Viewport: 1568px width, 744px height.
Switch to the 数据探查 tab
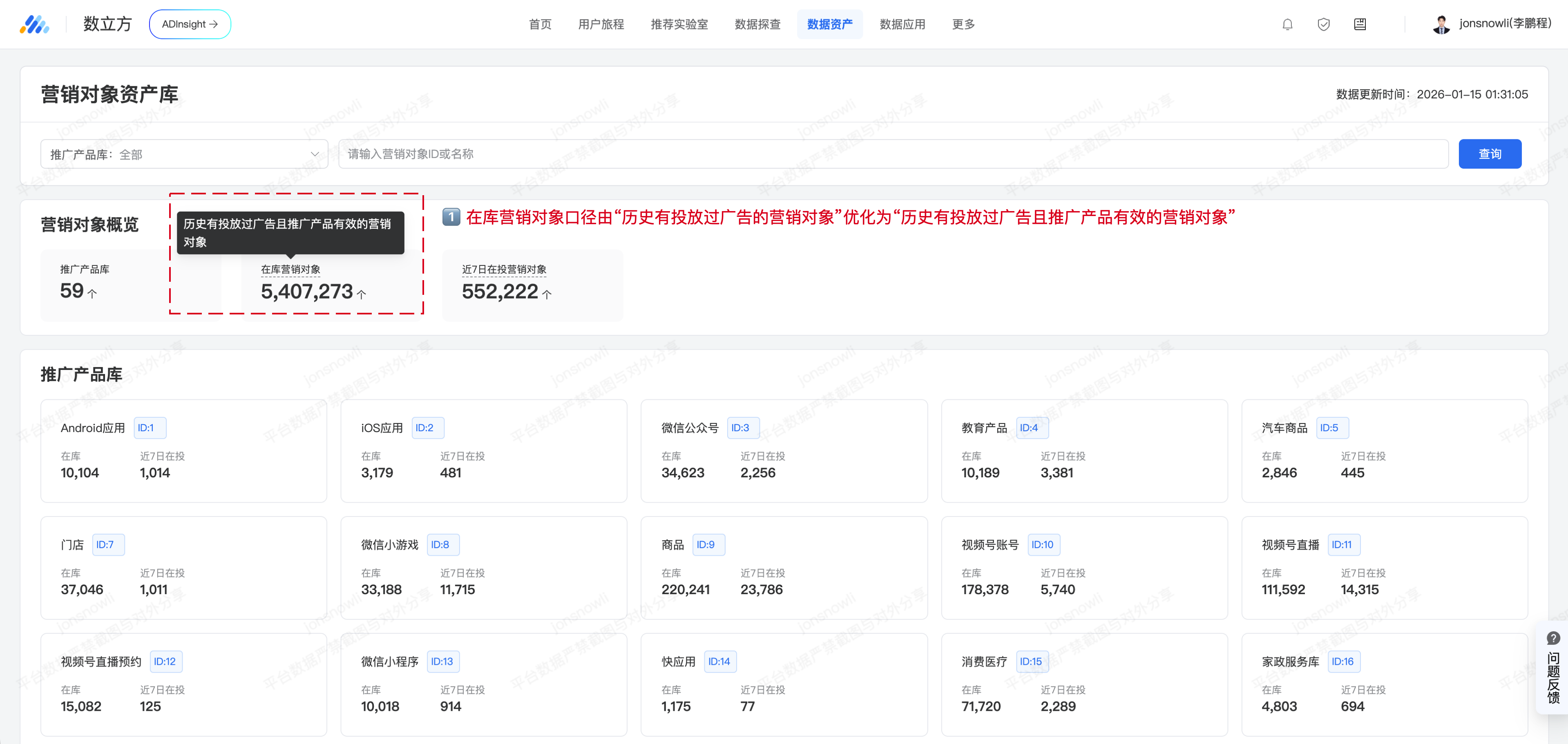point(757,25)
